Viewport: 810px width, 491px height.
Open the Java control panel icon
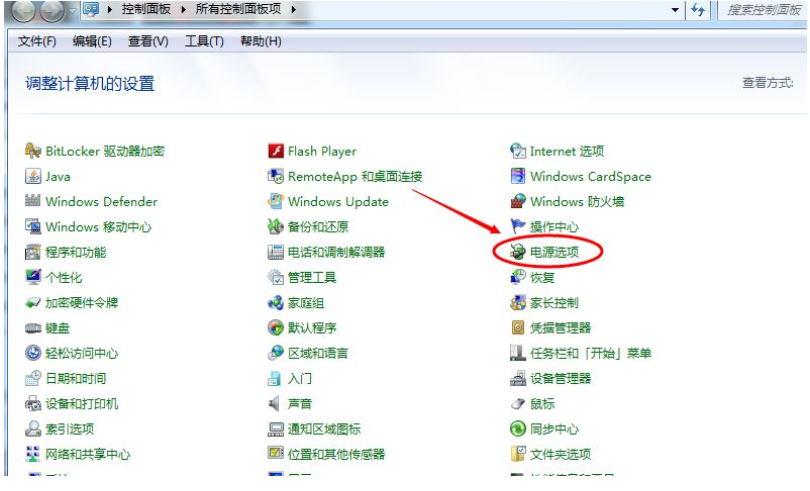(33, 177)
